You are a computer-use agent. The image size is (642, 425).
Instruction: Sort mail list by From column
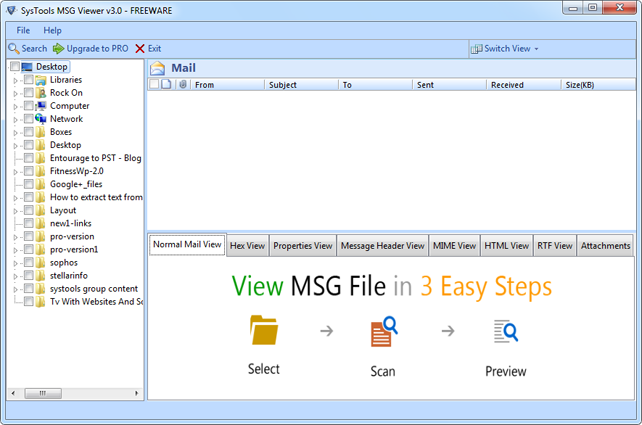point(227,85)
